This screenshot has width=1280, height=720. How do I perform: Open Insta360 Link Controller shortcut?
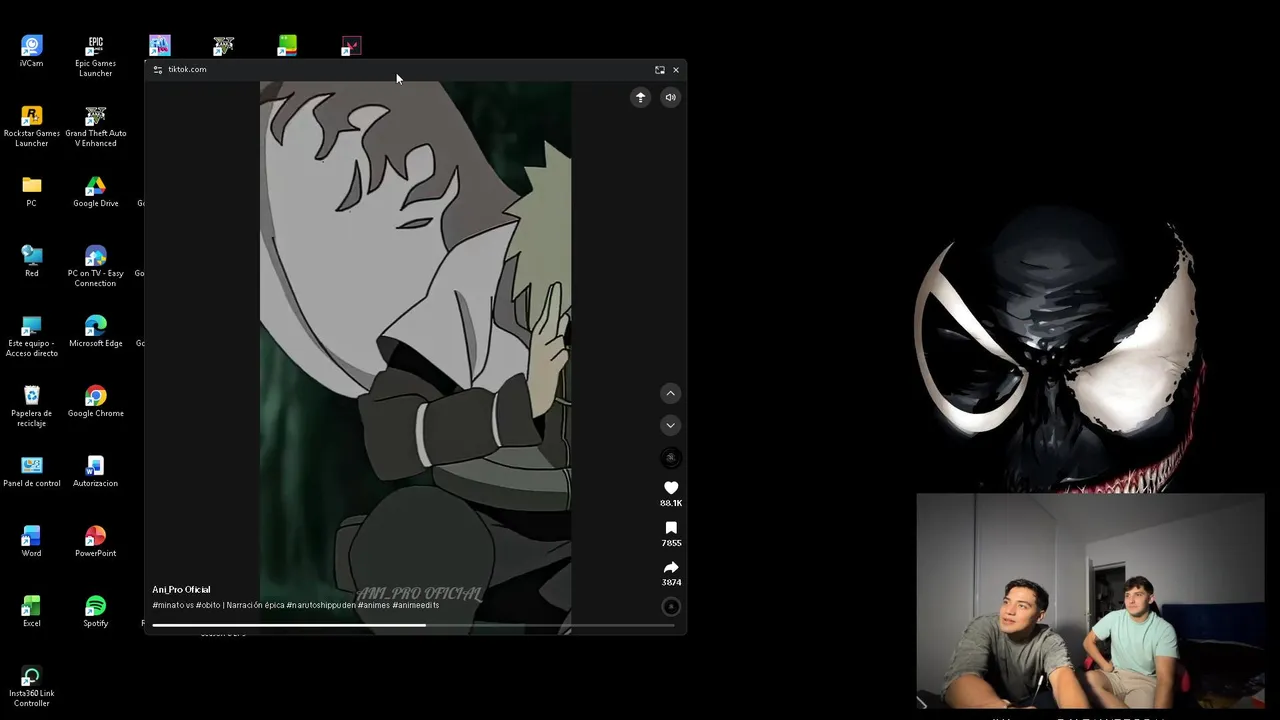[x=32, y=686]
